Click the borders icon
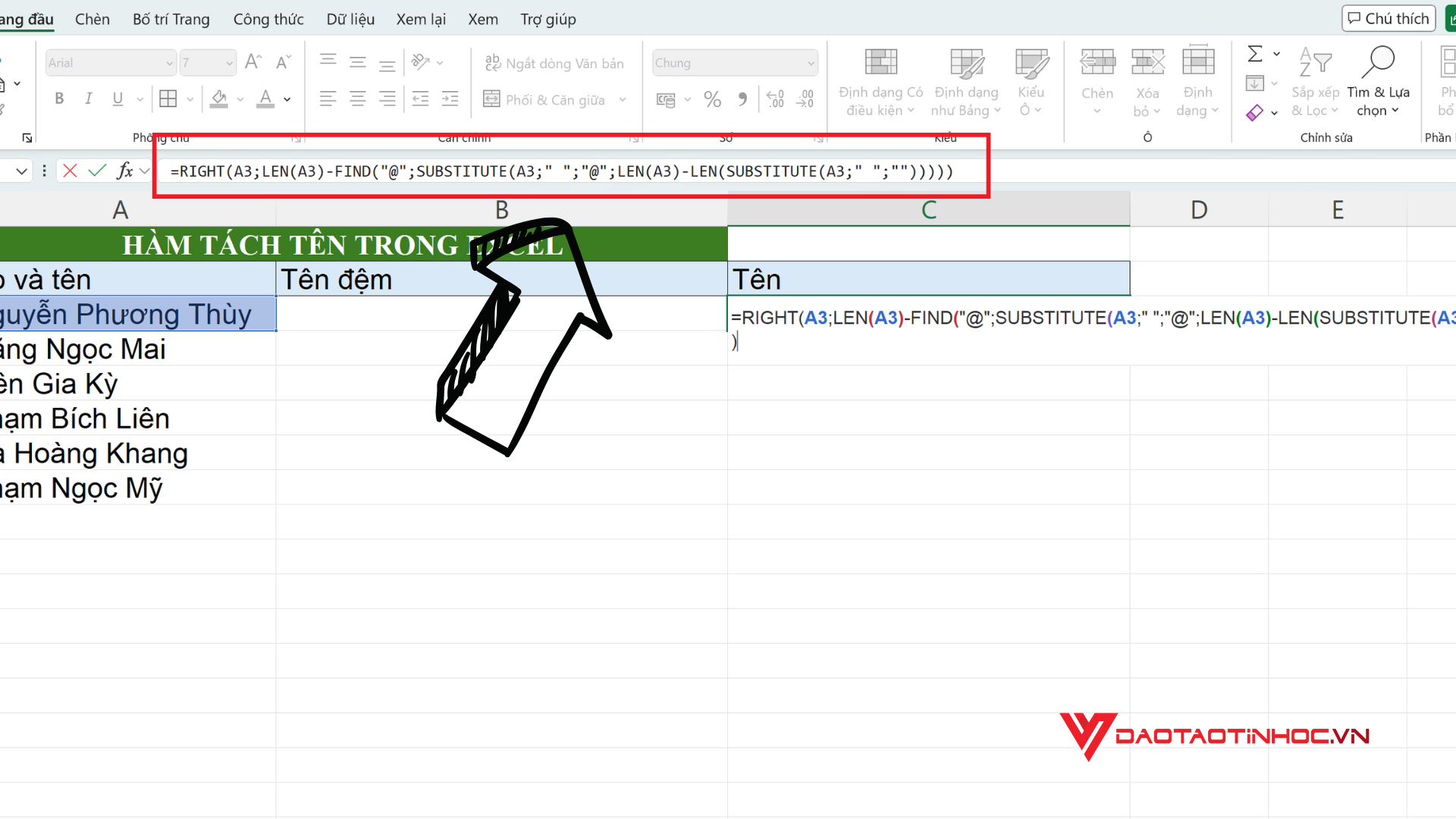This screenshot has height=819, width=1456. 168,99
